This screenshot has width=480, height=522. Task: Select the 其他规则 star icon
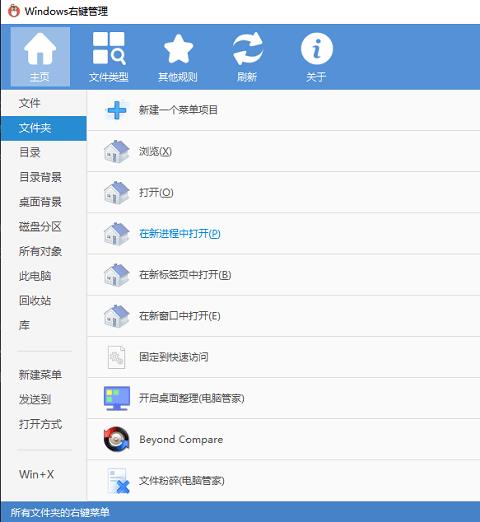[x=178, y=49]
